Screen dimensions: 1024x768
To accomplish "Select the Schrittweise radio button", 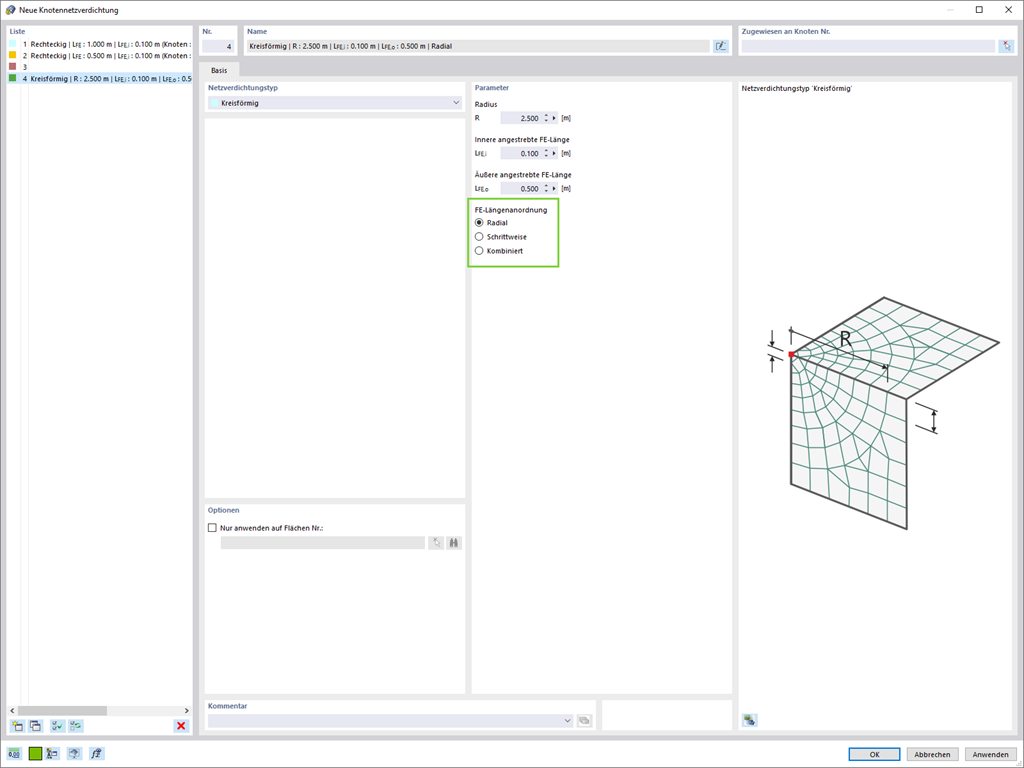I will [x=479, y=236].
